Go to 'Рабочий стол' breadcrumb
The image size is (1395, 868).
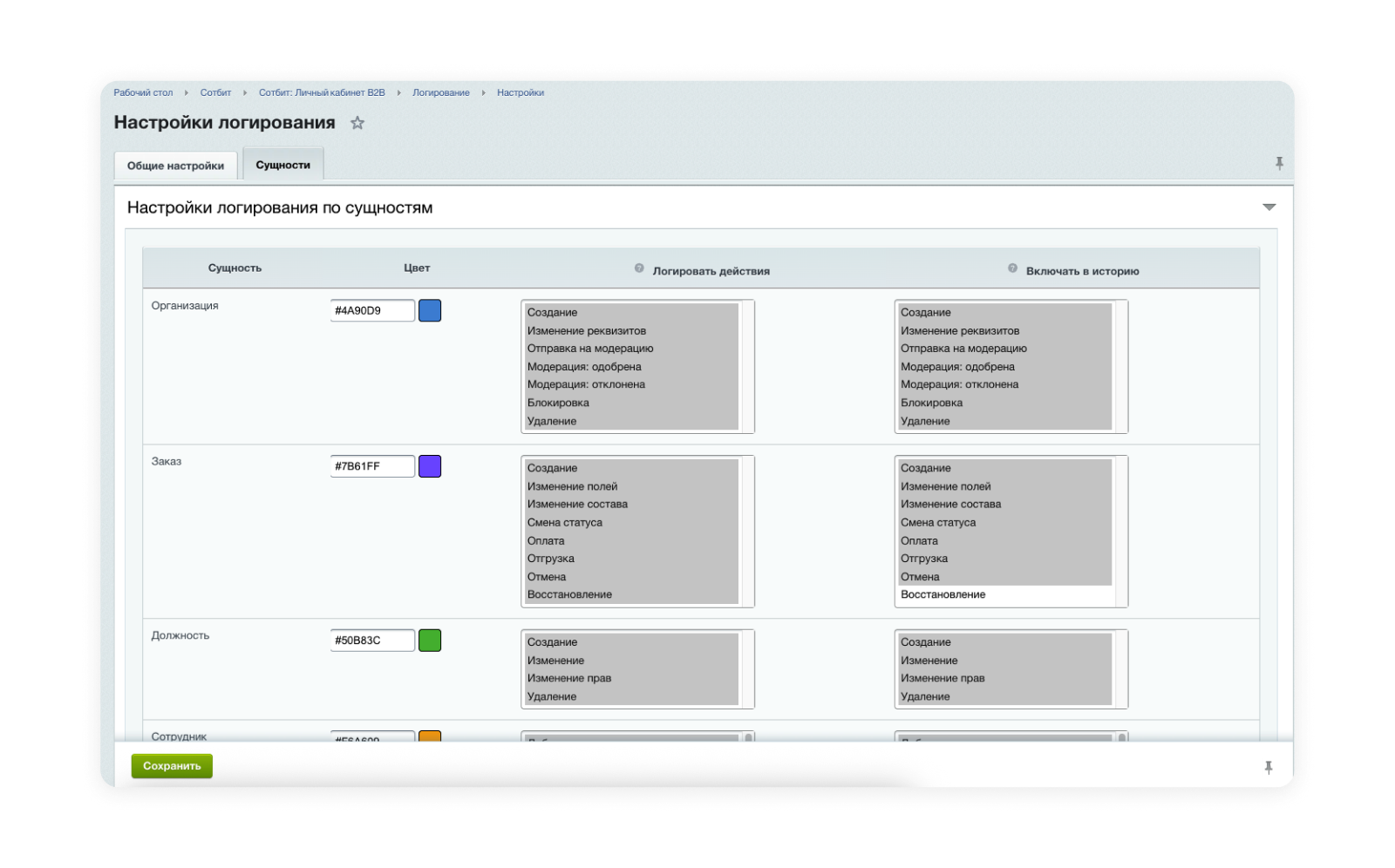143,92
